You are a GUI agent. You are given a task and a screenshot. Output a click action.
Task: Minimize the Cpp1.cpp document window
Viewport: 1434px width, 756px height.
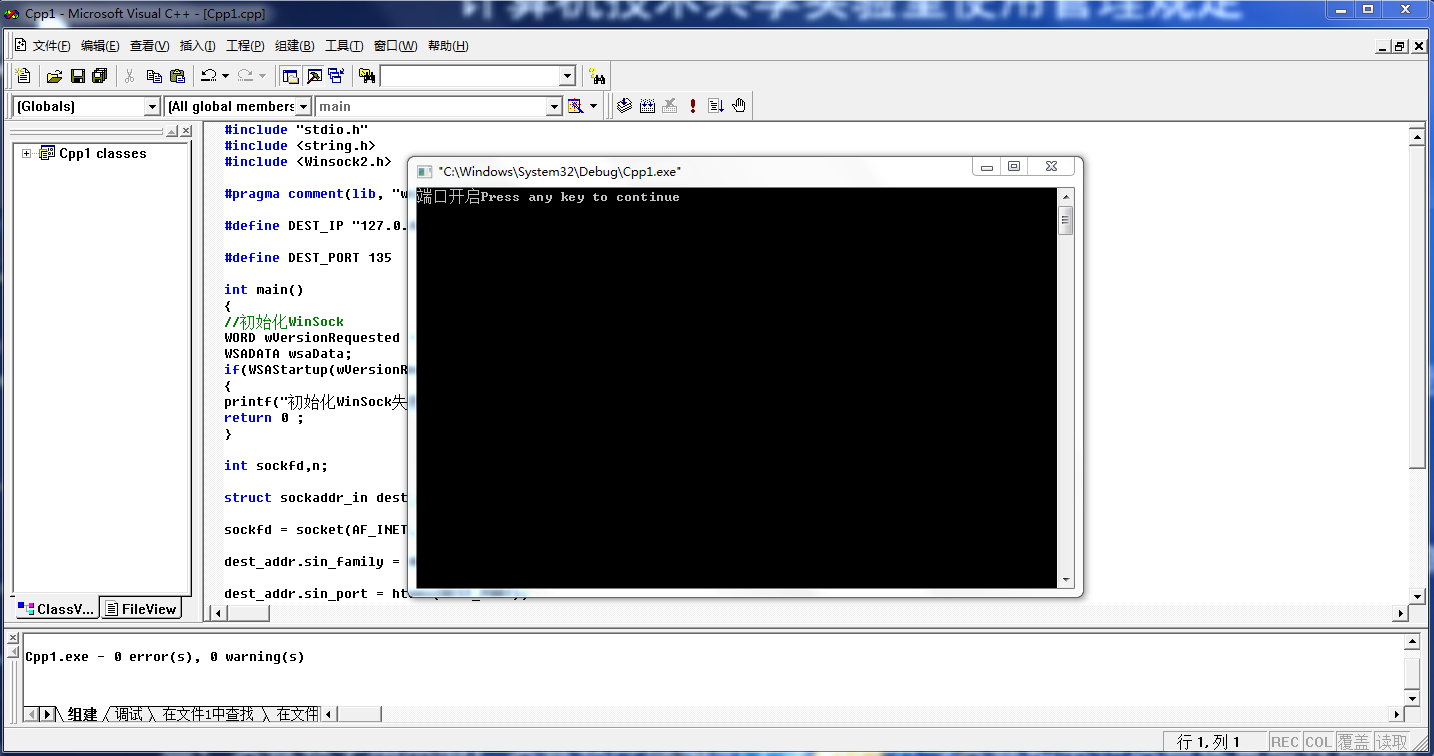tap(1383, 46)
